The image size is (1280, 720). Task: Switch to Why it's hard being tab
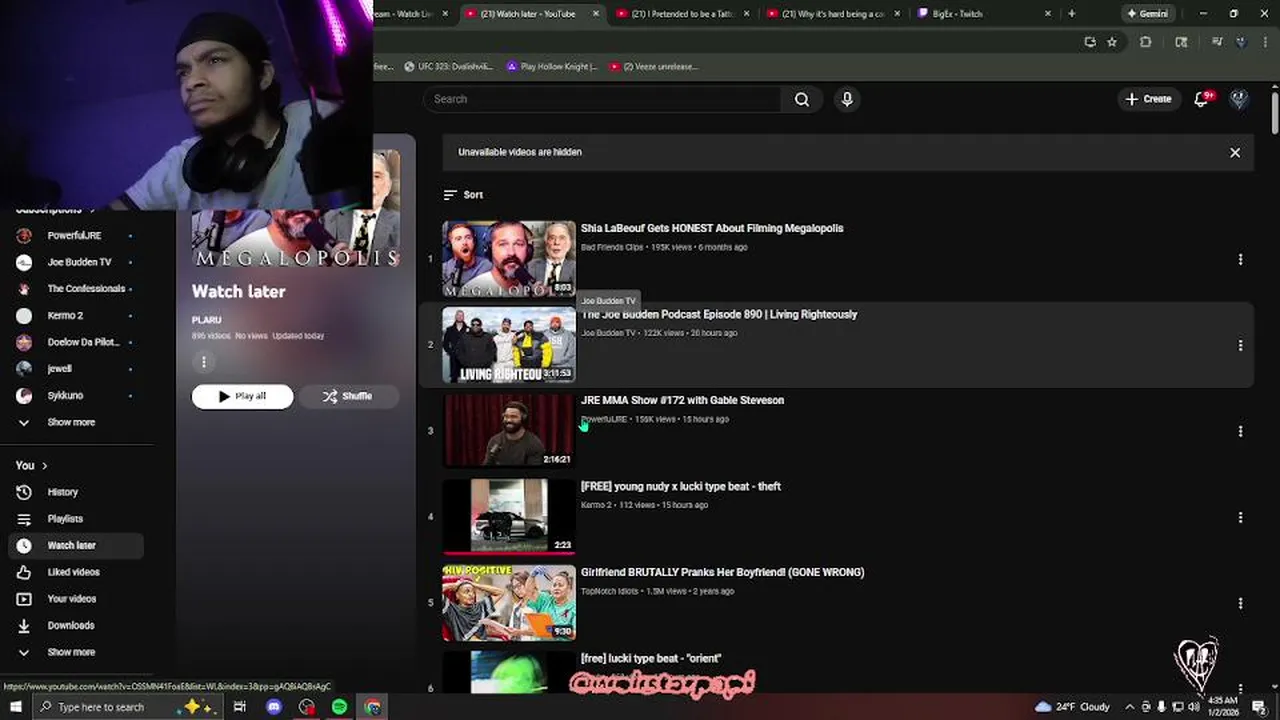[833, 14]
